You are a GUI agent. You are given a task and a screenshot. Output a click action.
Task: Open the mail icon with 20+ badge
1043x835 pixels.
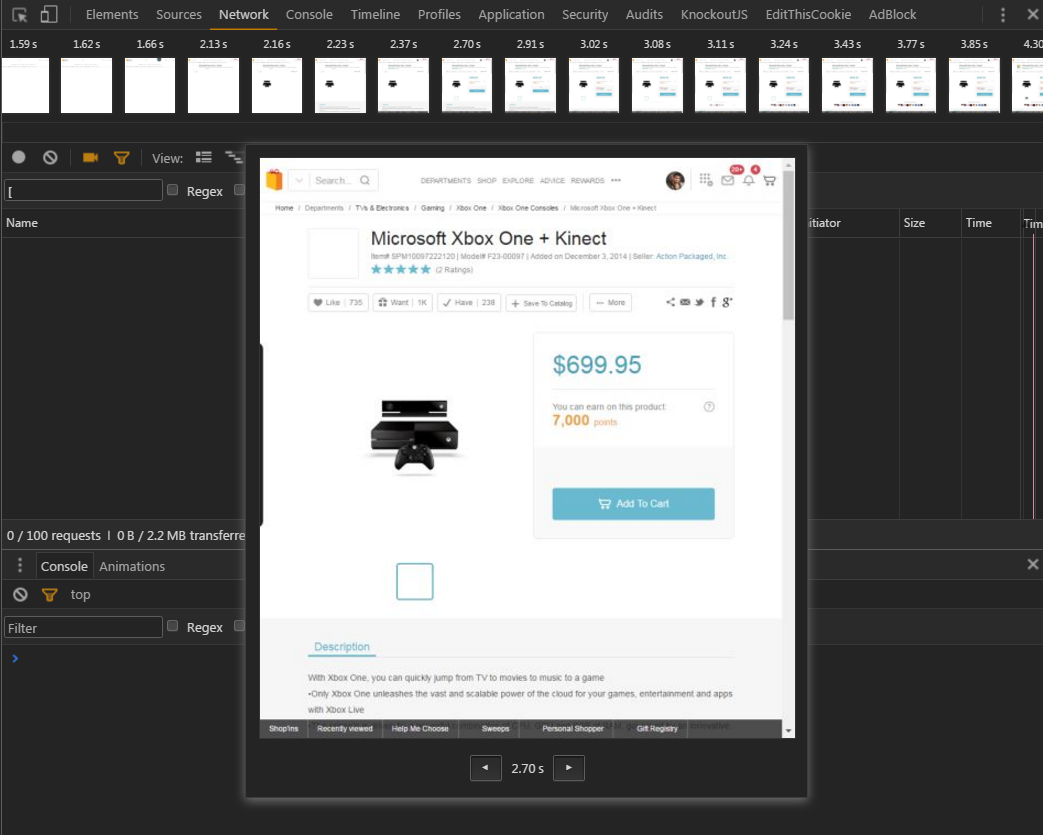(x=728, y=180)
